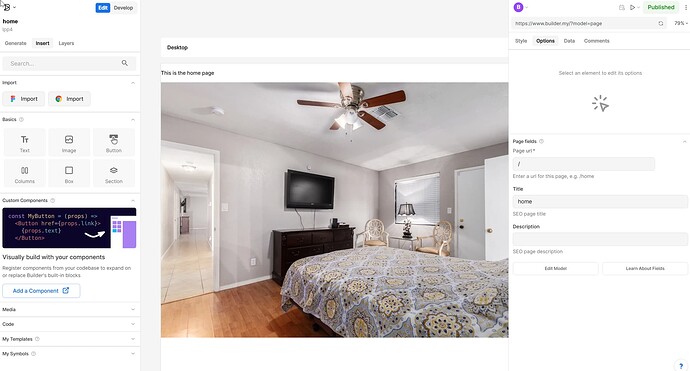
Task: Switch to Develop mode
Action: [x=123, y=7]
